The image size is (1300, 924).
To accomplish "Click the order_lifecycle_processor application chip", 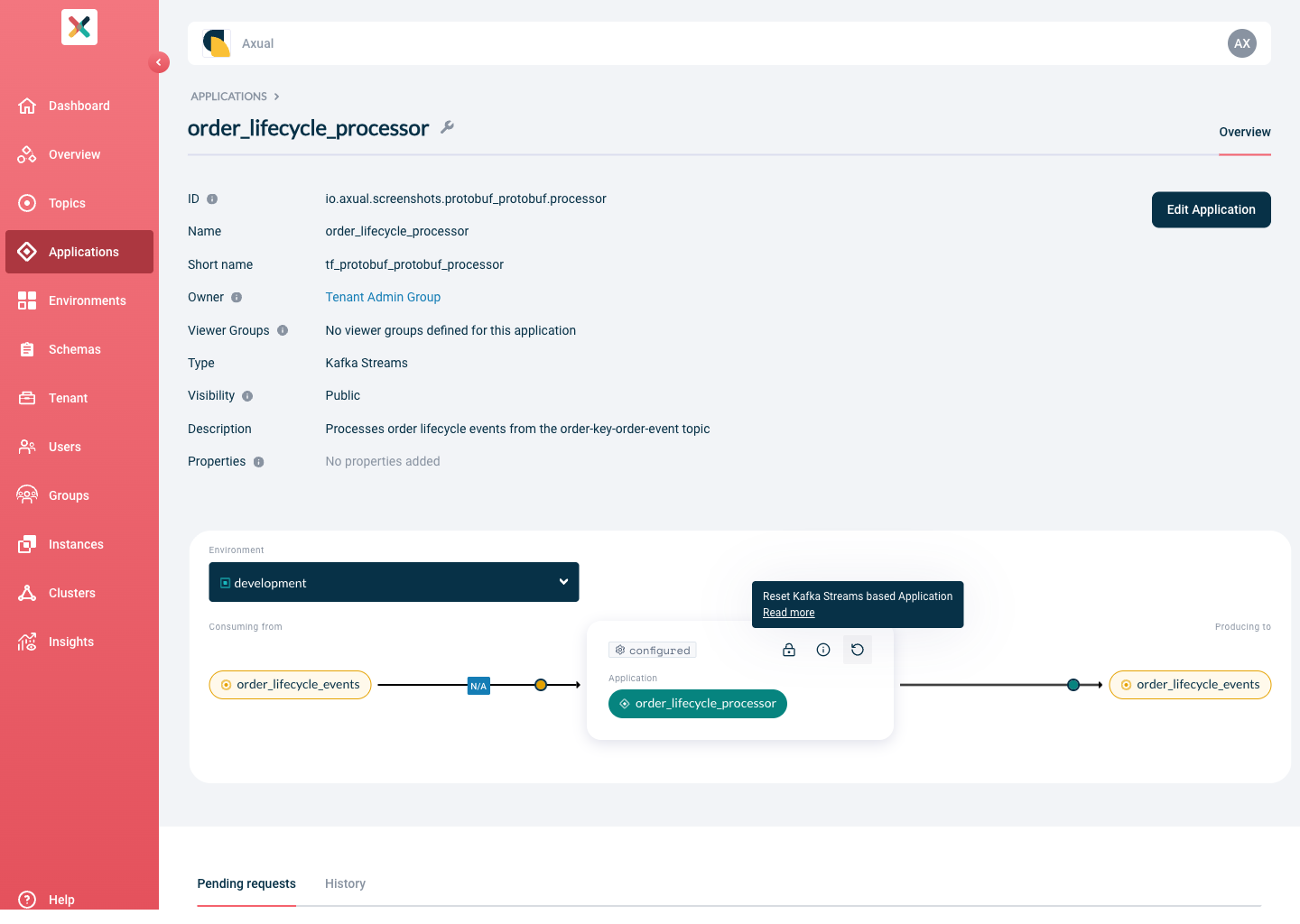I will [x=698, y=704].
